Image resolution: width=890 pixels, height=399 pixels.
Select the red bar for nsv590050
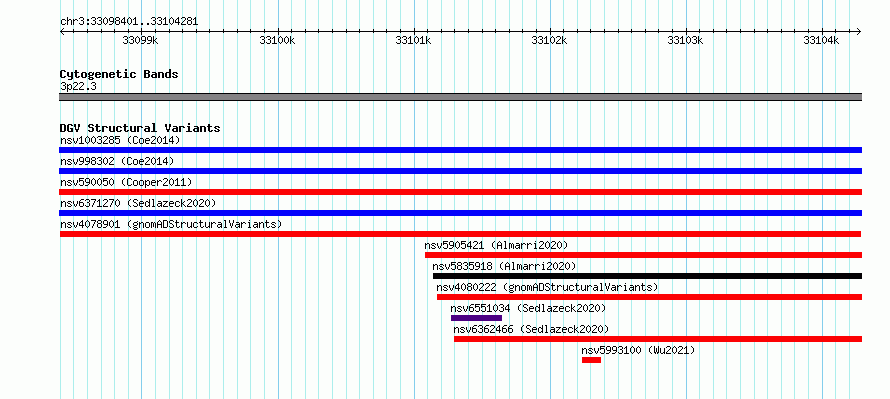click(460, 192)
